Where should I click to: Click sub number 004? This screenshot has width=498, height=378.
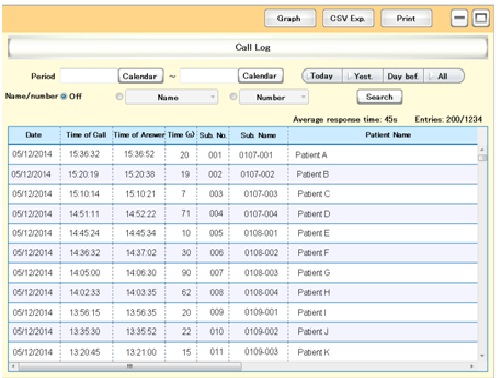coord(216,214)
